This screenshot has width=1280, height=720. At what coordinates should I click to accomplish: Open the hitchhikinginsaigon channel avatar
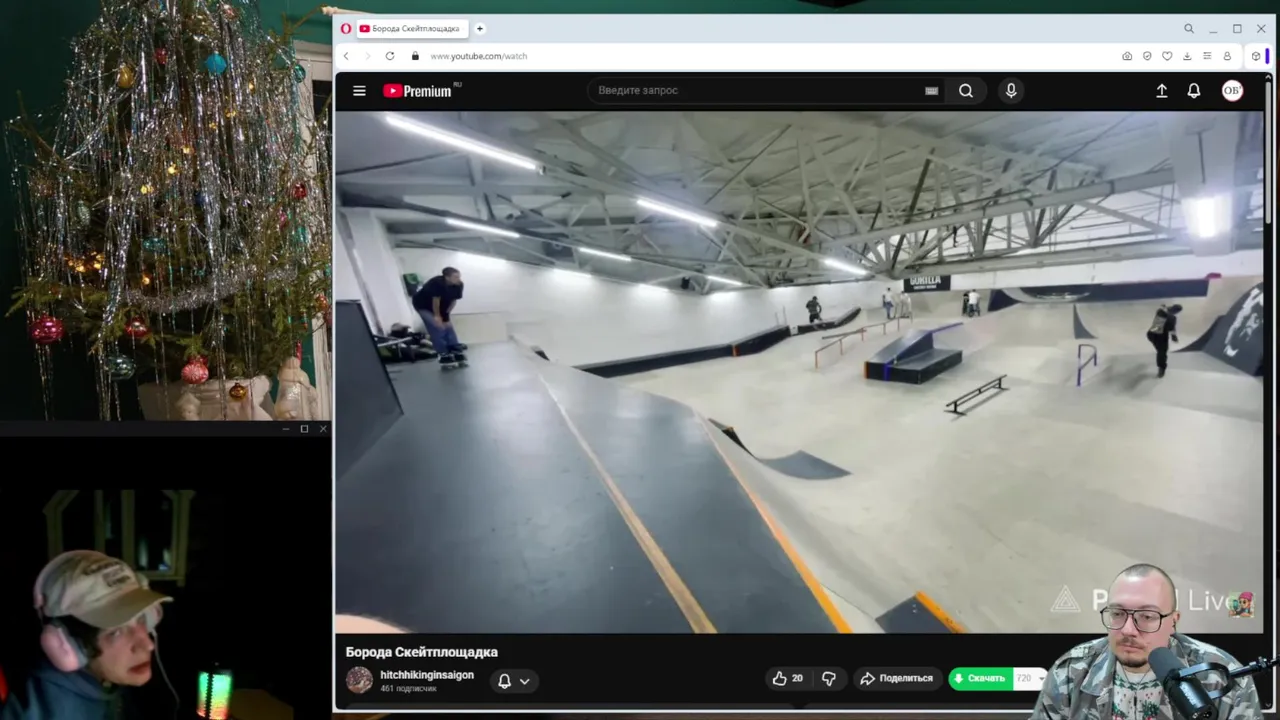[359, 680]
